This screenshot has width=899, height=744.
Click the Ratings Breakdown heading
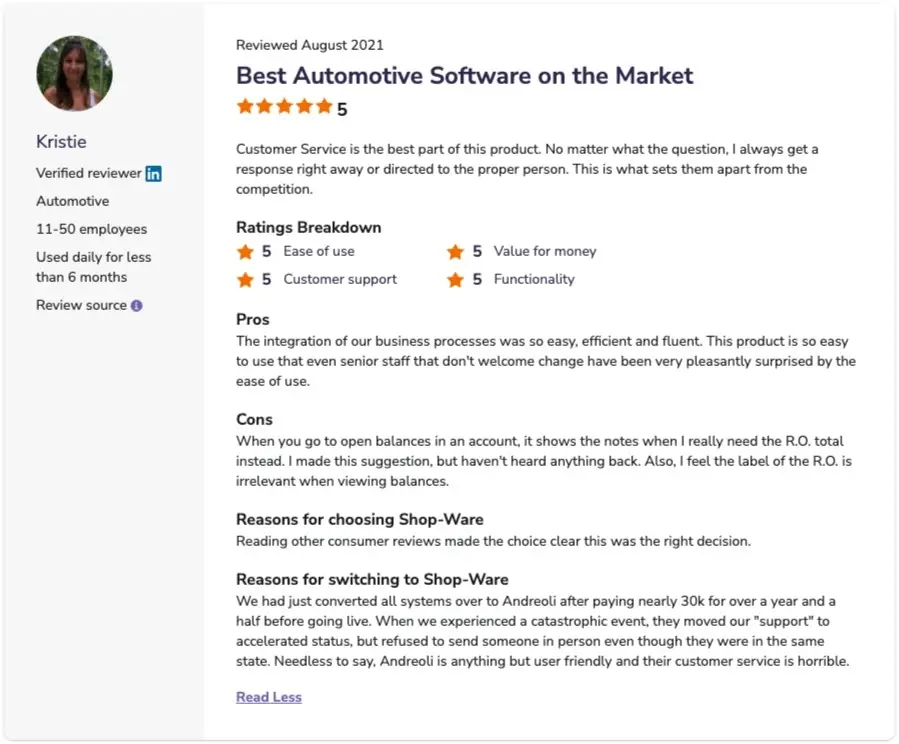pos(308,227)
